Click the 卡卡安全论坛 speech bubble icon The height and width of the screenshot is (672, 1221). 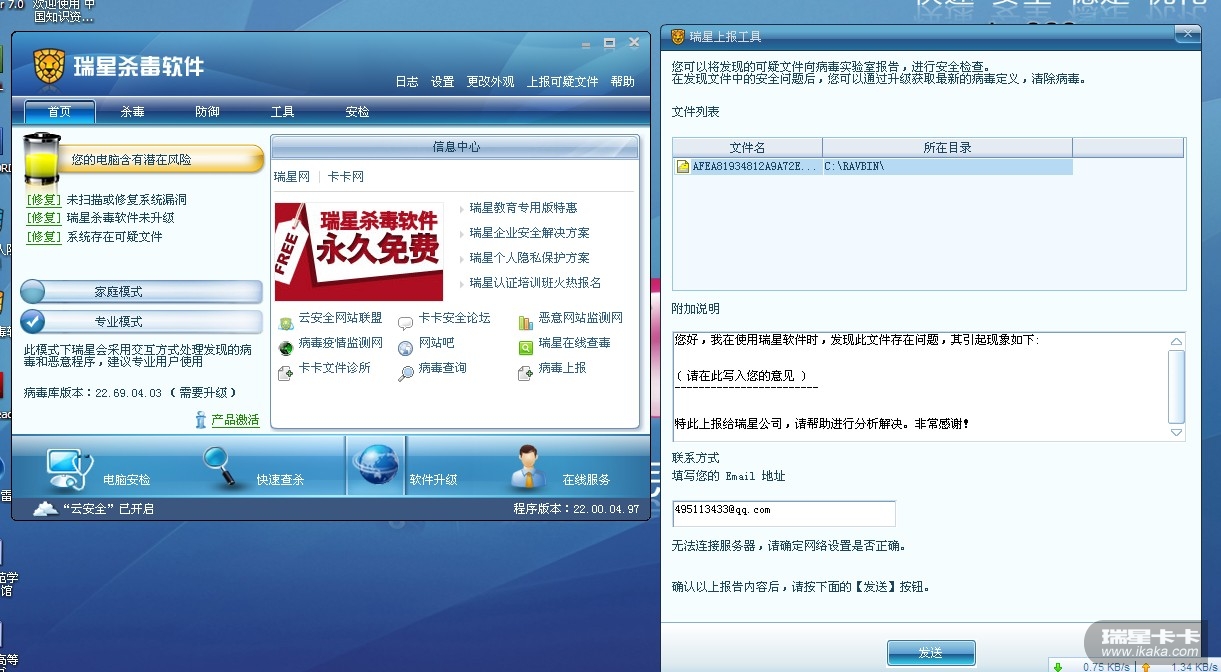(405, 322)
